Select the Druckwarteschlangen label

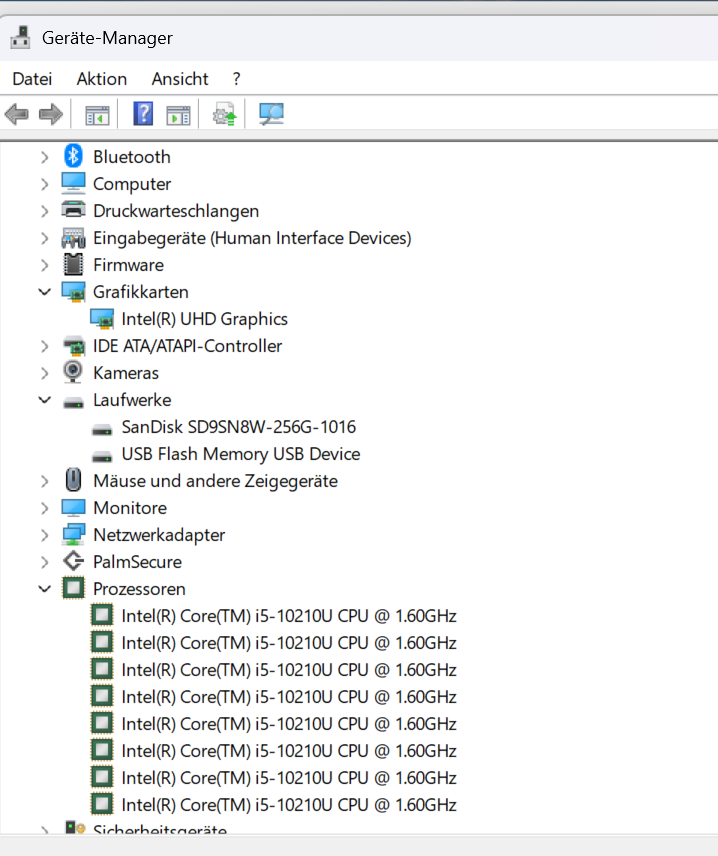(176, 211)
